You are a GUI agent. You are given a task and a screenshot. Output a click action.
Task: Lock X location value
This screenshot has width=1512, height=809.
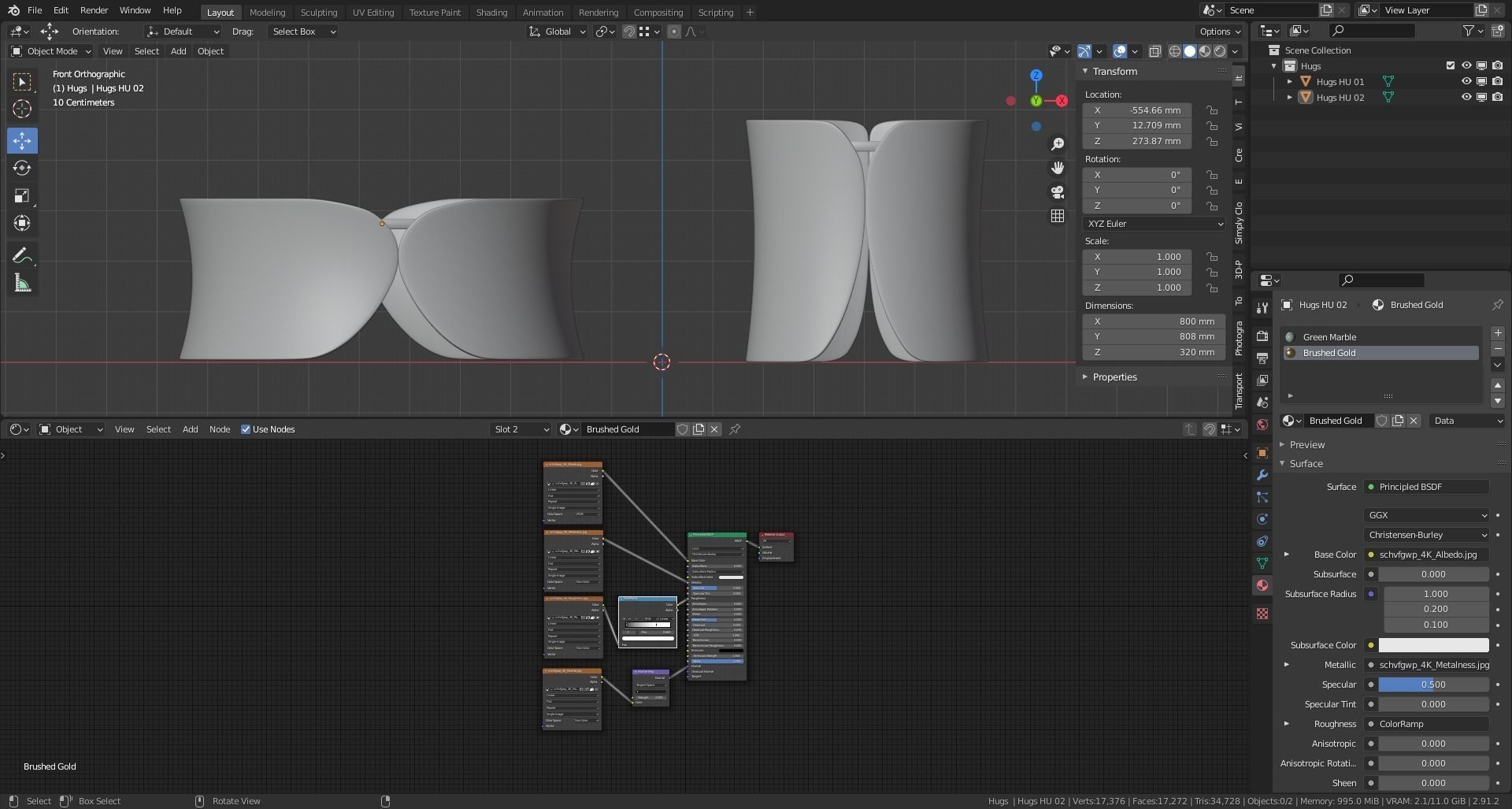tap(1212, 110)
